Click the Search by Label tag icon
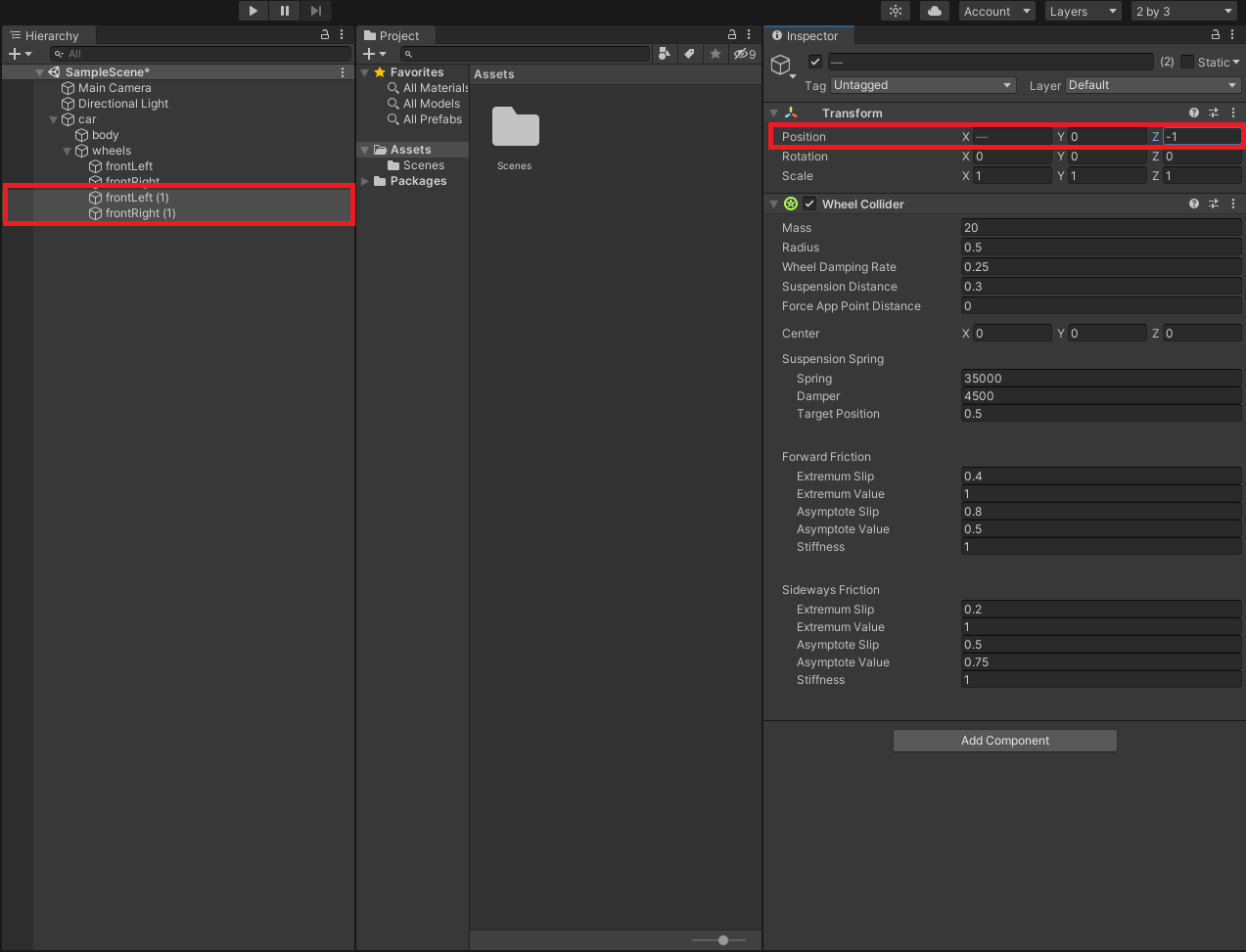 coord(689,54)
